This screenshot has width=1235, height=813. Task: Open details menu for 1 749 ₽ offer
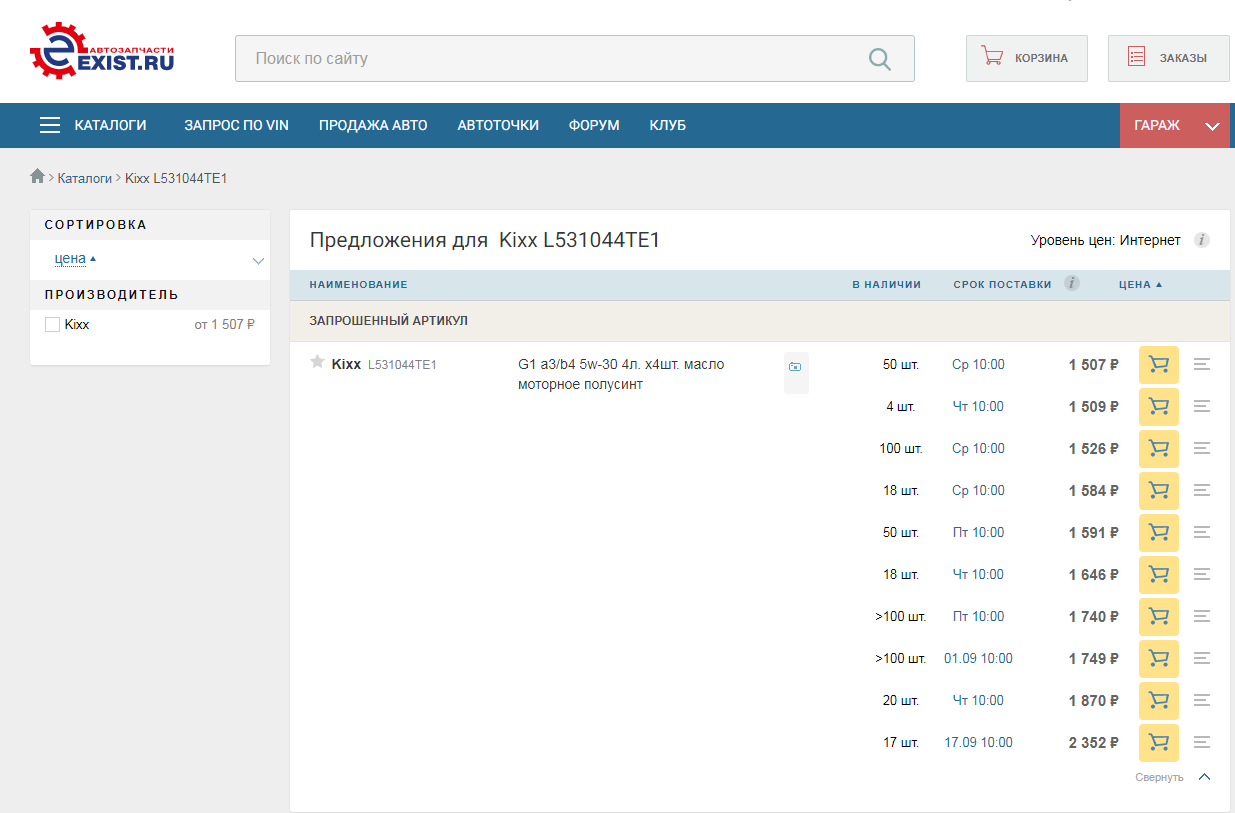click(x=1202, y=659)
